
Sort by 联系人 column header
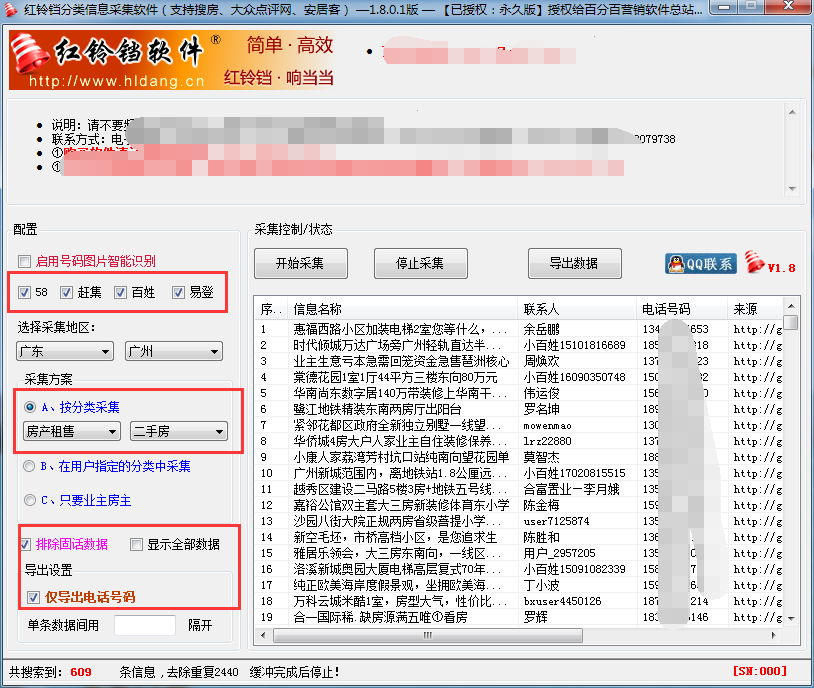(x=577, y=309)
